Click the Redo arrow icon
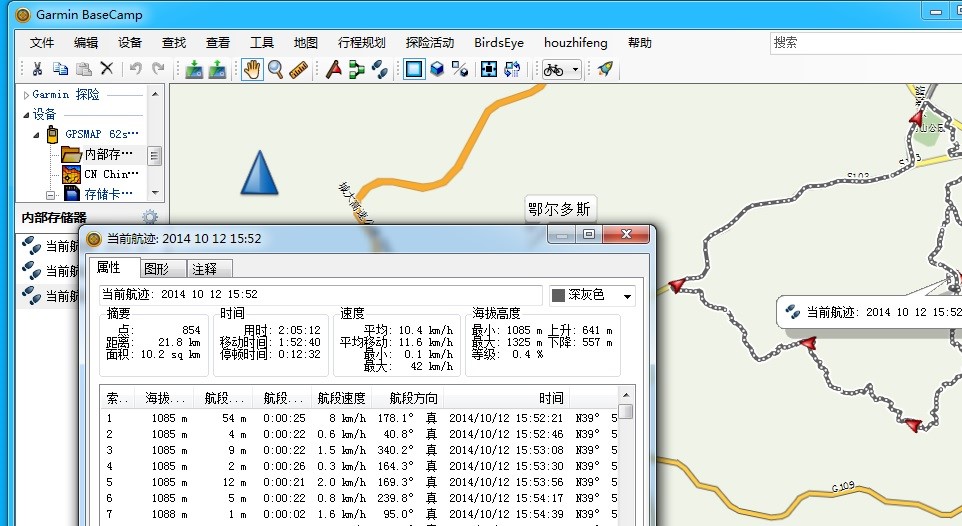 (158, 69)
